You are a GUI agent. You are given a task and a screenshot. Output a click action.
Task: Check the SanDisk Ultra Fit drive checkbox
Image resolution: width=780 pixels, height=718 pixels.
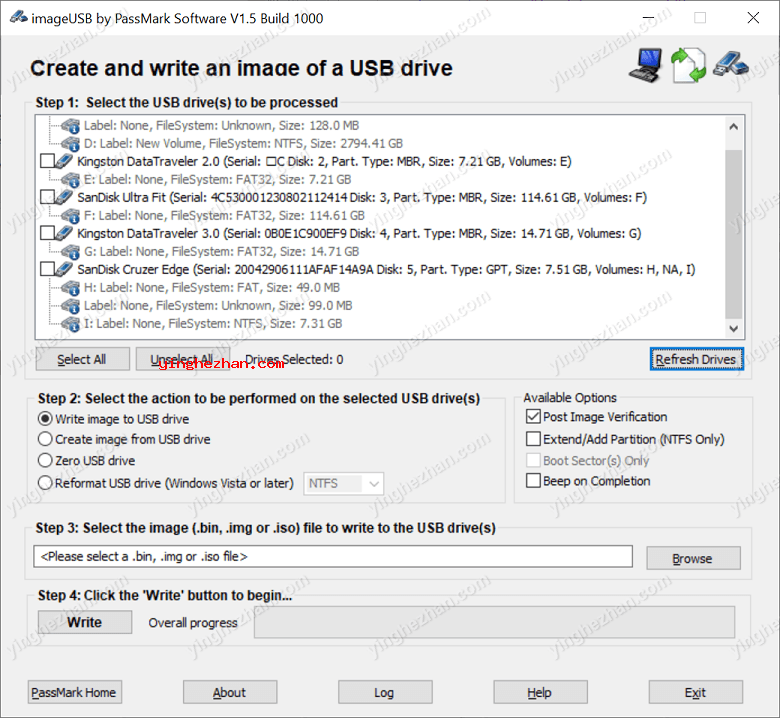[x=47, y=197]
